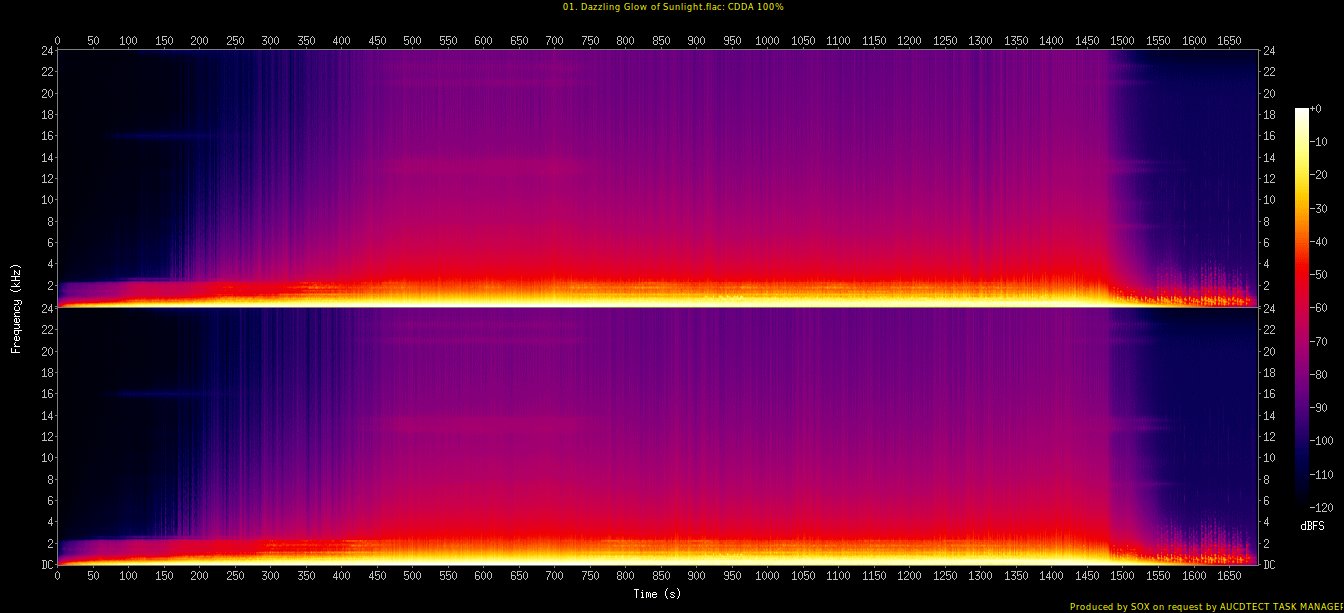
Task: Select the 1500 tick on the bottom time axis
Action: pyautogui.click(x=1122, y=577)
